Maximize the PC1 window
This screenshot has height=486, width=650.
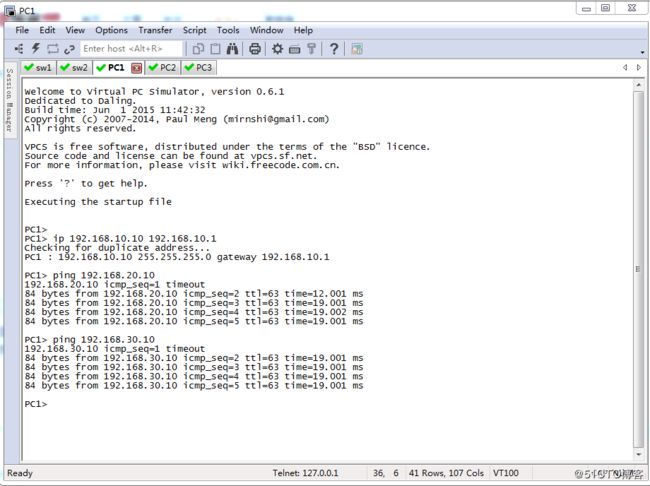[x=606, y=8]
